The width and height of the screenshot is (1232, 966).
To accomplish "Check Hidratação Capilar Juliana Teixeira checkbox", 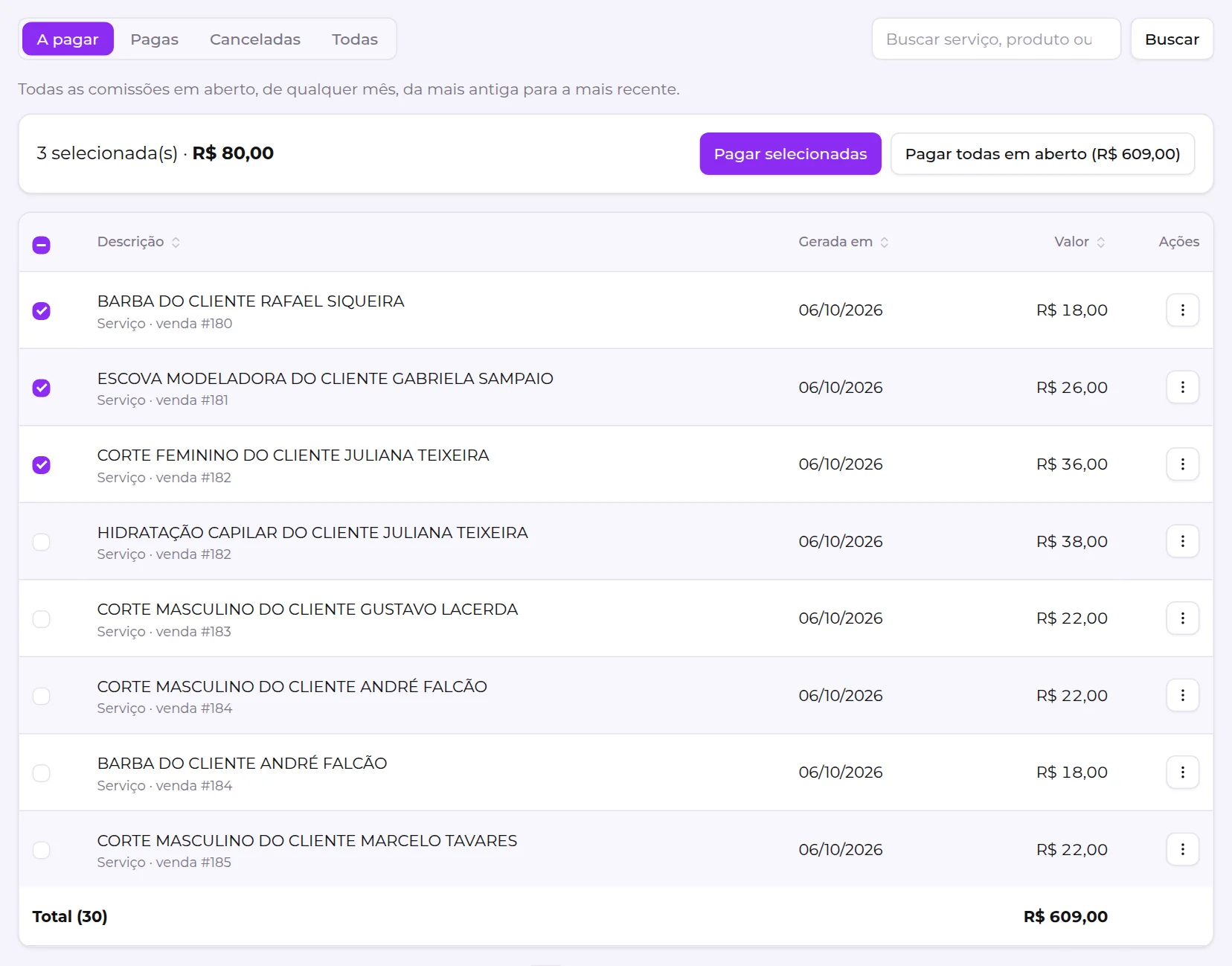I will pos(42,542).
